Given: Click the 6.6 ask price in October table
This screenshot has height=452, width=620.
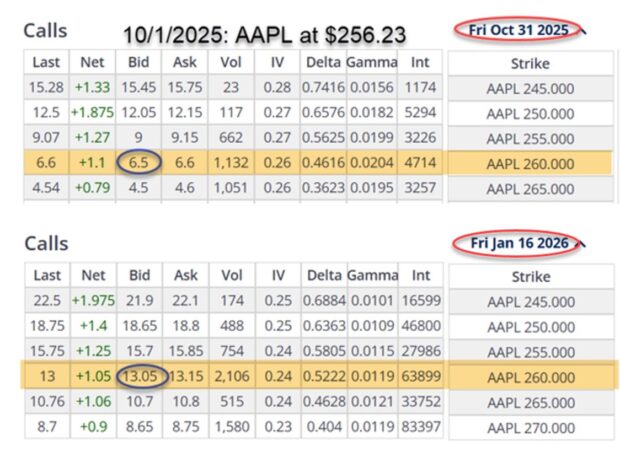Looking at the screenshot, I should (187, 162).
